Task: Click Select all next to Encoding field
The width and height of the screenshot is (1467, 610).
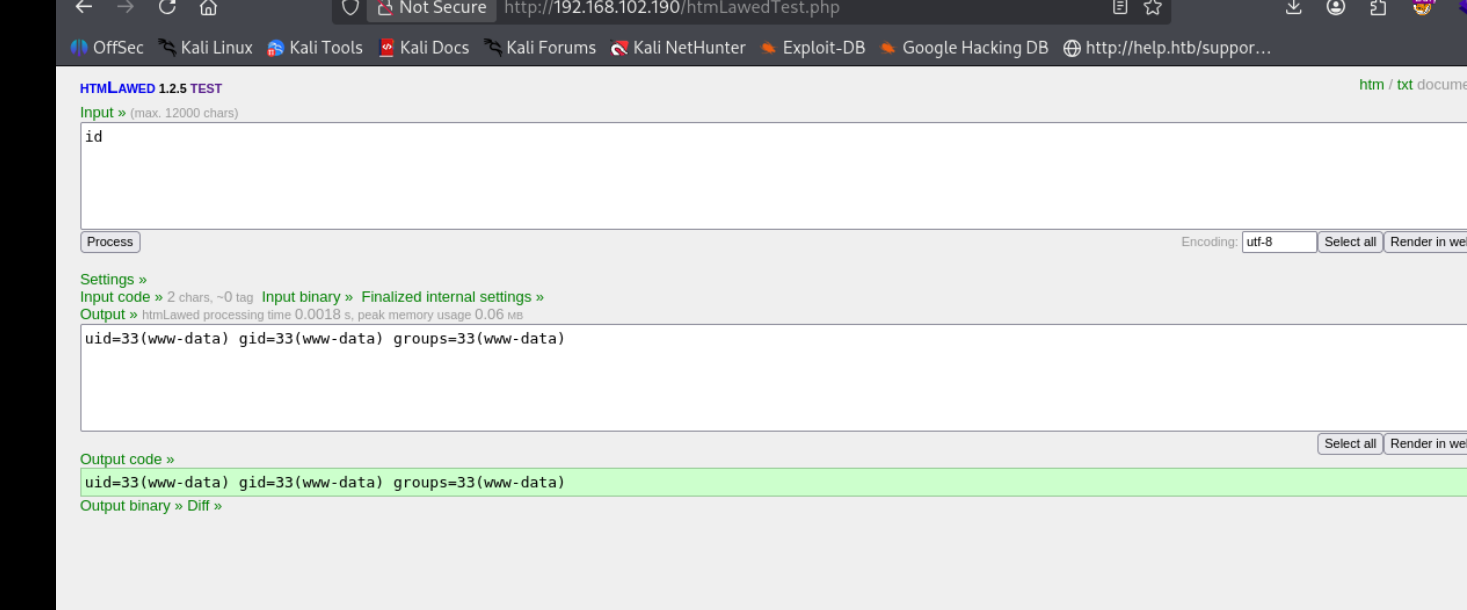Action: pos(1350,242)
